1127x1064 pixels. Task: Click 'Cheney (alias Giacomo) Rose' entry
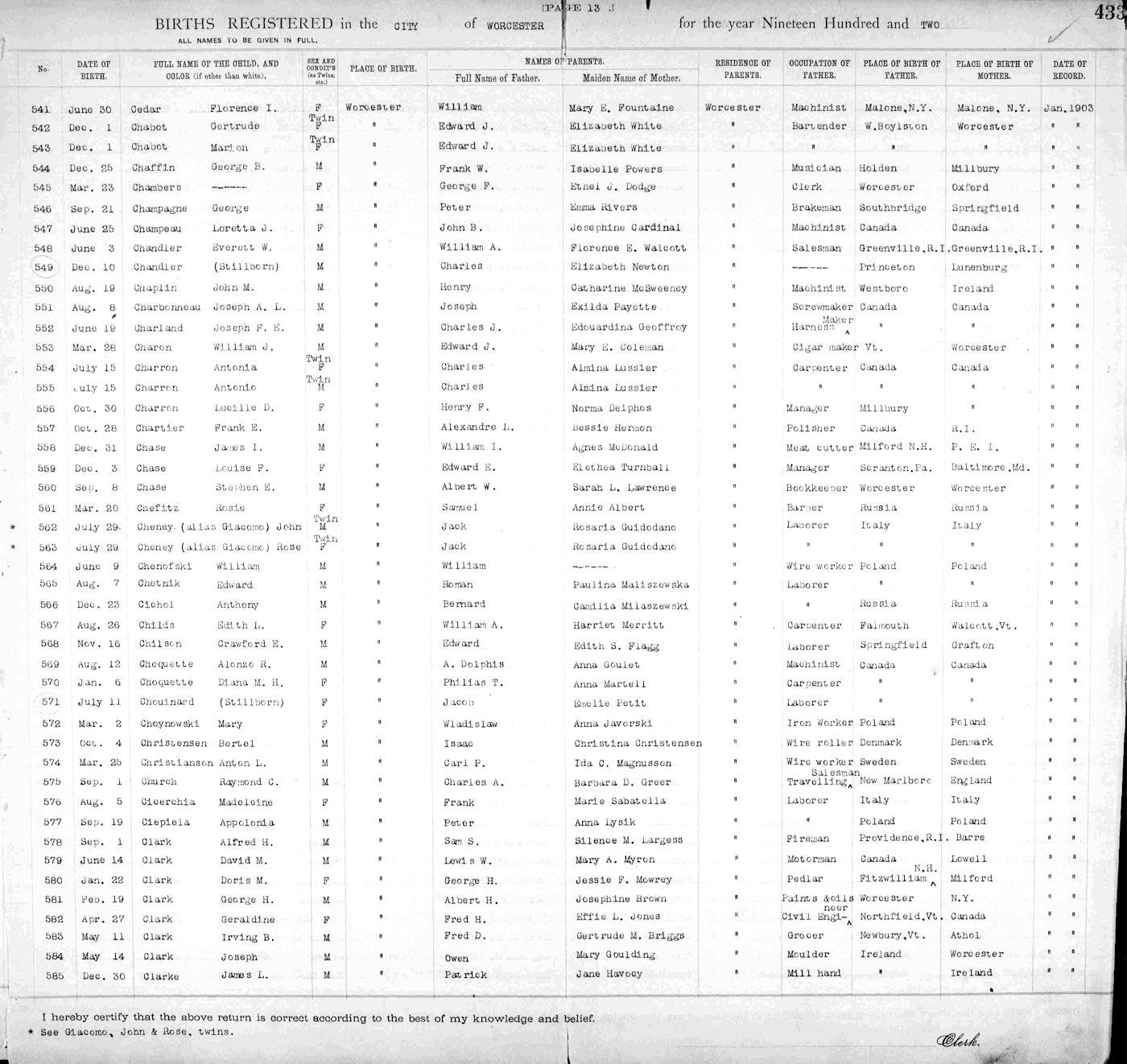tap(219, 547)
